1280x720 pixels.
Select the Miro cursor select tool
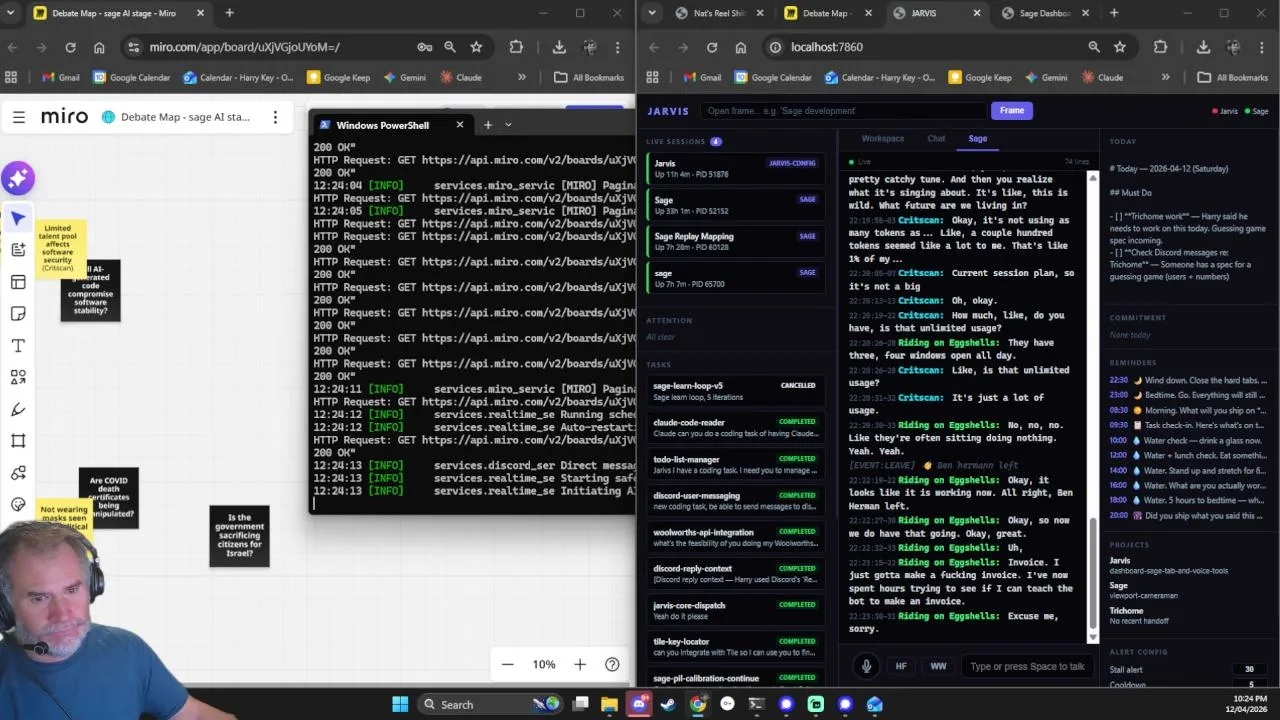click(18, 218)
